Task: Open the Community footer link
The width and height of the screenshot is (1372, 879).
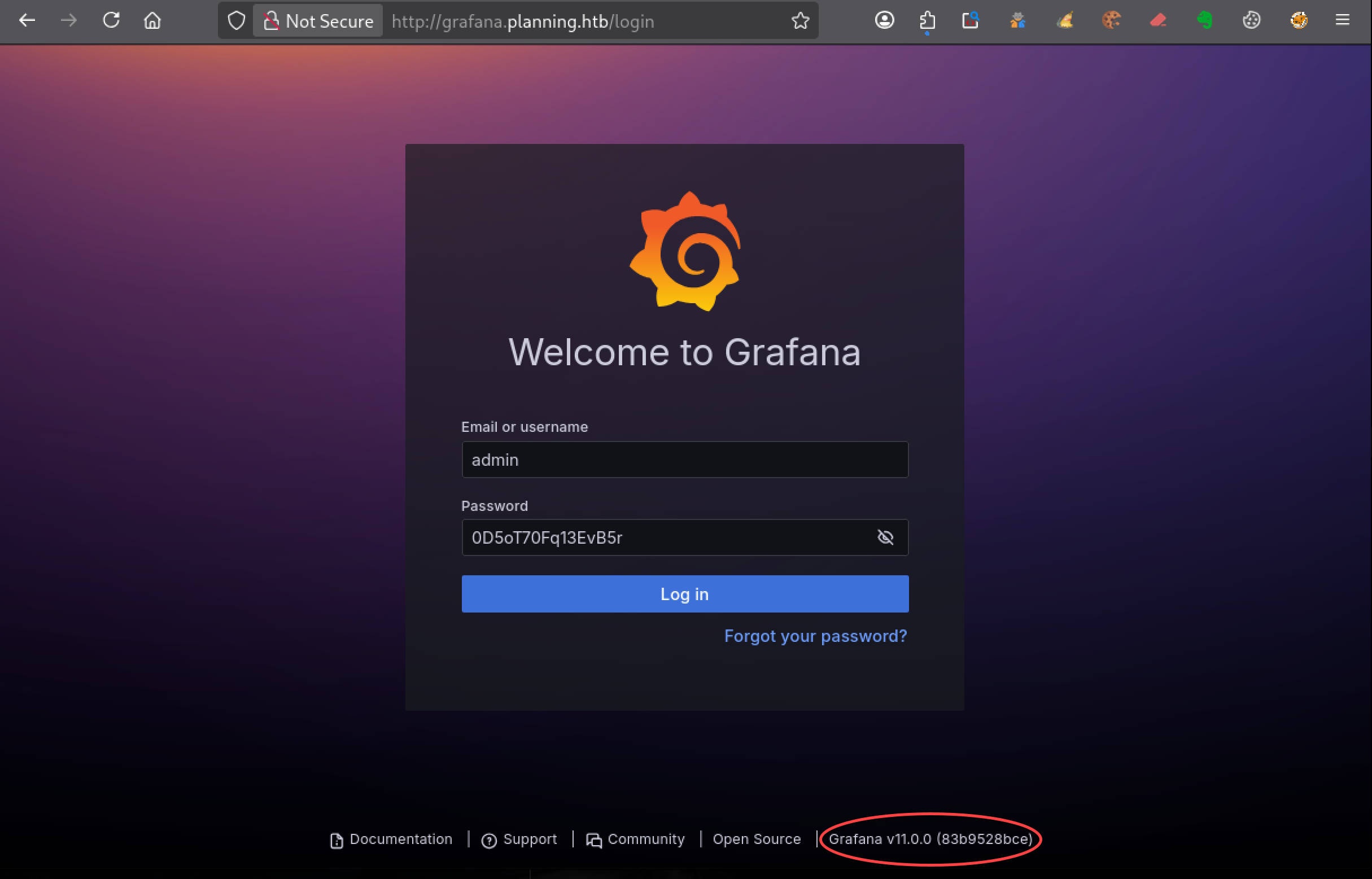Action: point(635,839)
